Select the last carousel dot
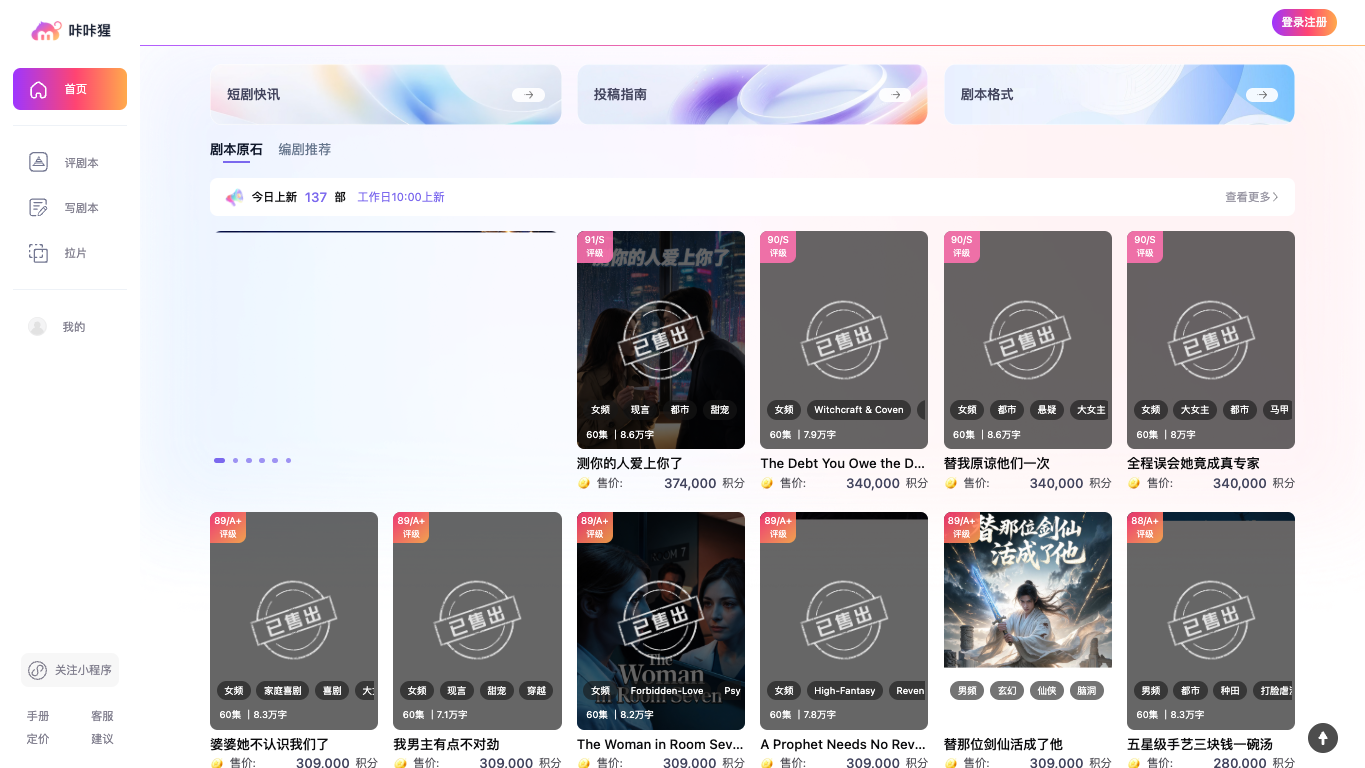Screen dimensions: 1365x768 (x=288, y=460)
